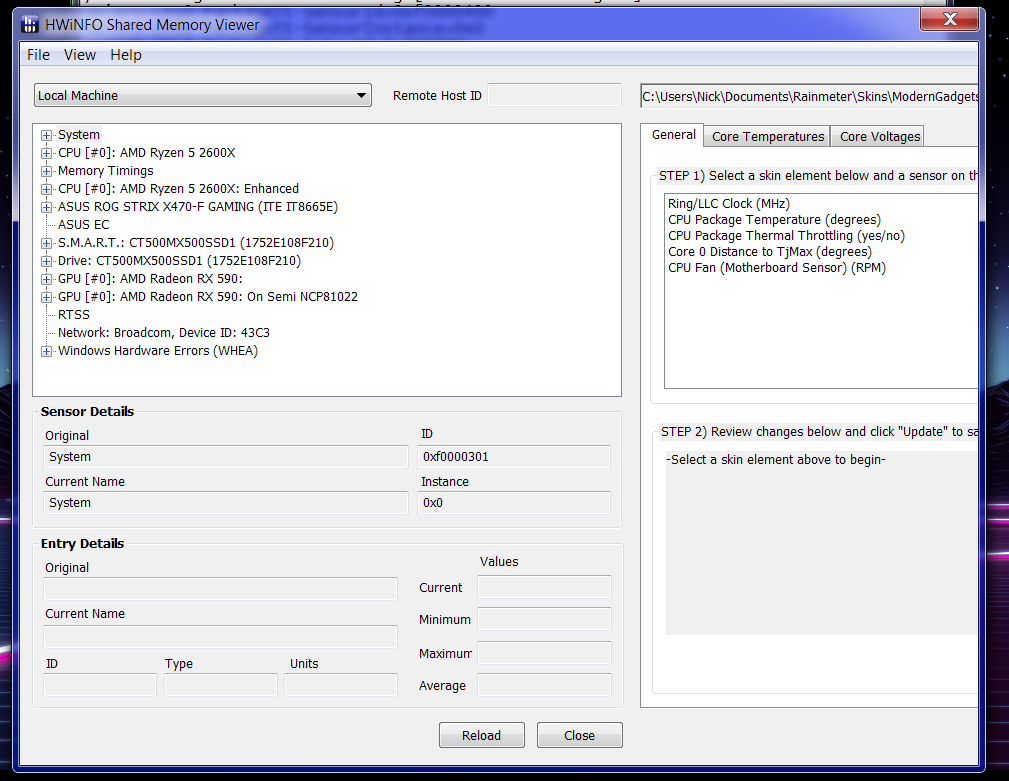
Task: Select CPU Package Thermal Throttling element
Action: (x=786, y=235)
